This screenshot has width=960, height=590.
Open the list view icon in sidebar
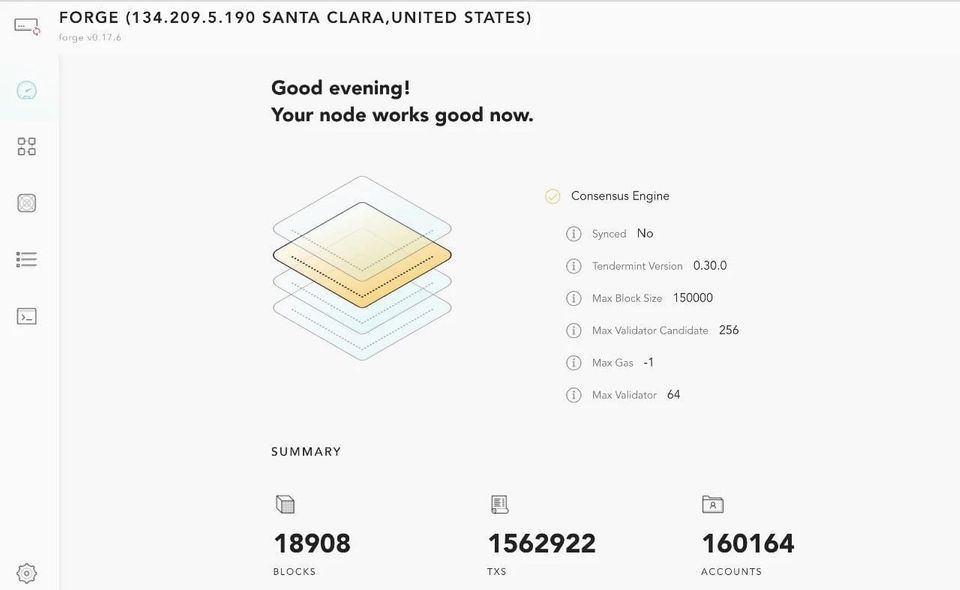coord(27,260)
